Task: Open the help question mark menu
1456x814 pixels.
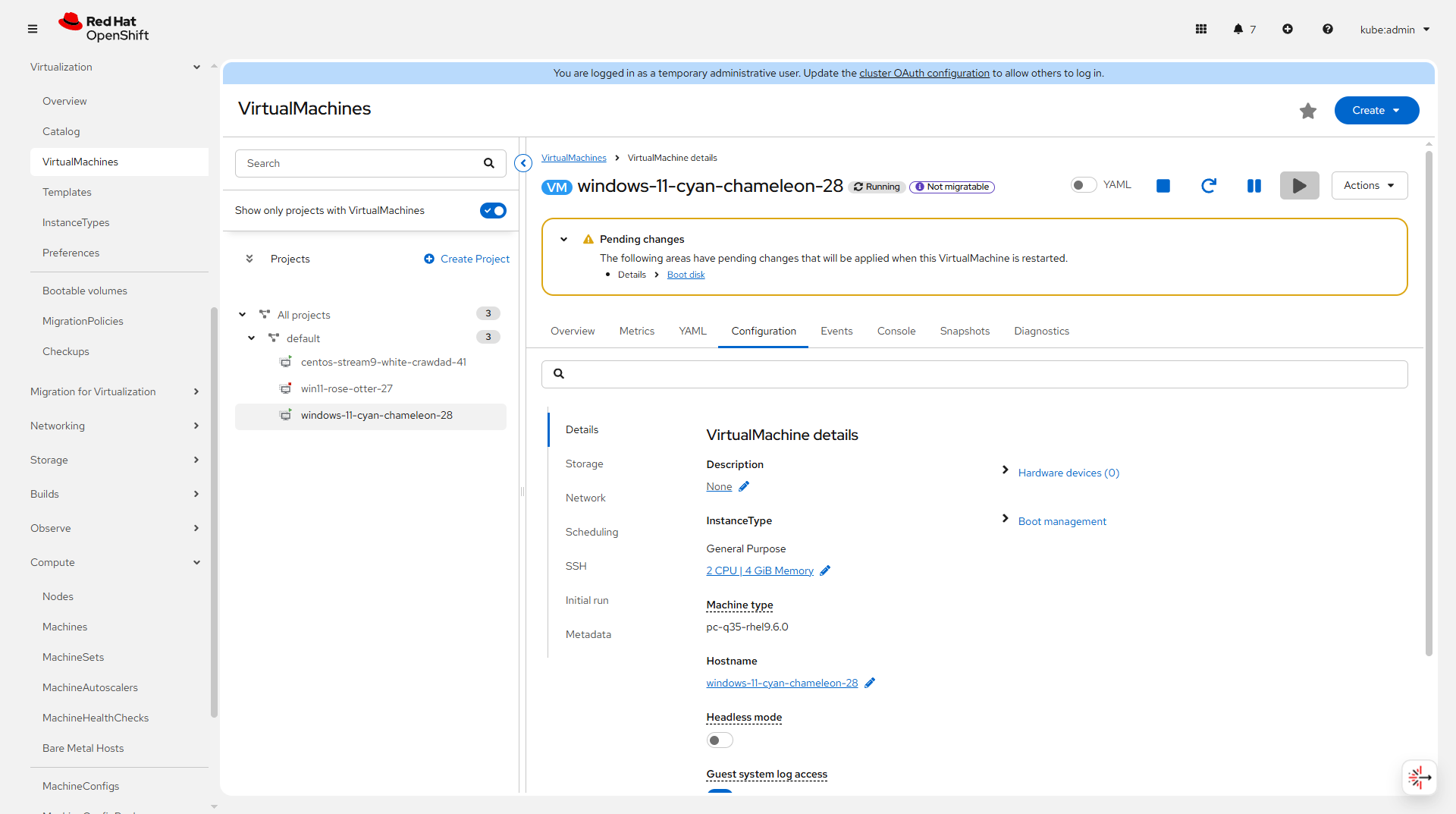Action: (x=1328, y=29)
